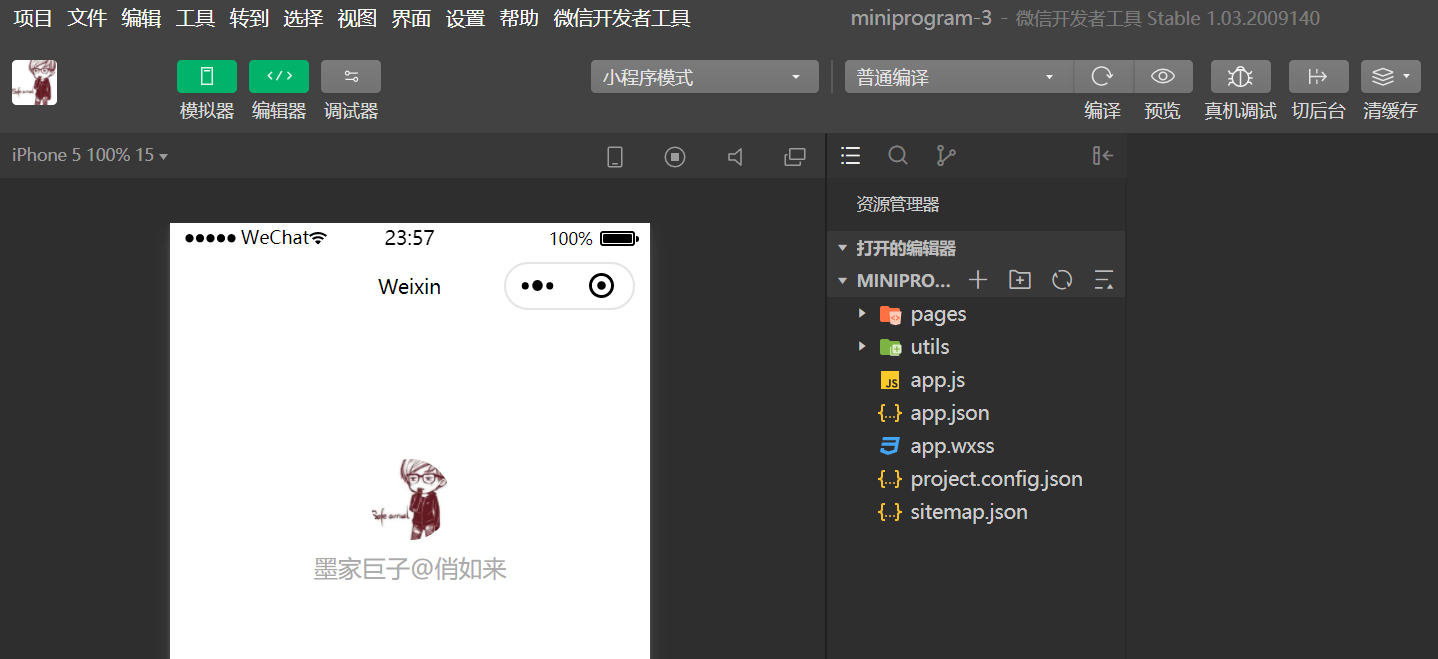Collapse all folders in explorer icon
Viewport: 1438px width, 659px height.
(1104, 280)
